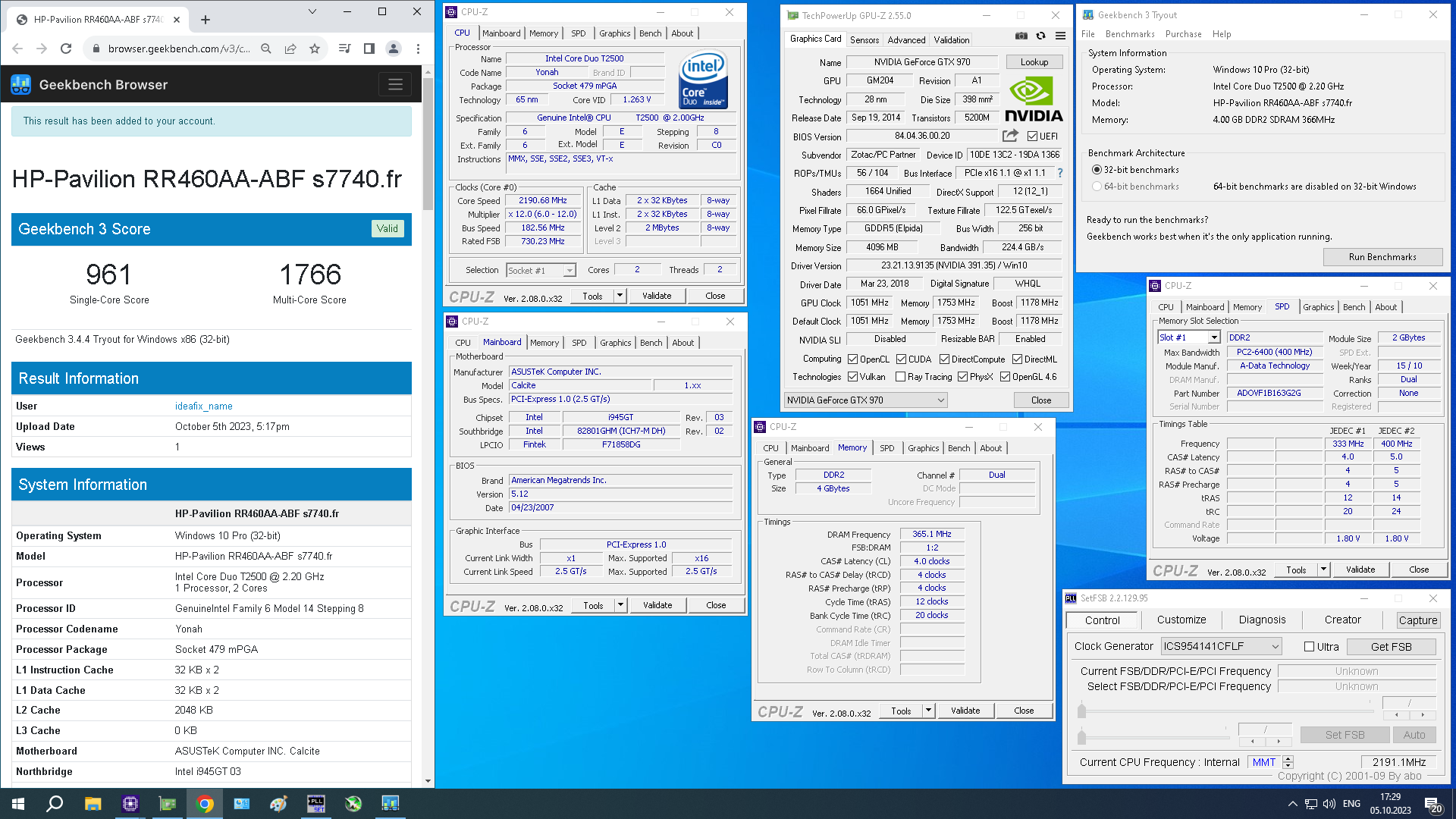Image resolution: width=1456 pixels, height=819 pixels.
Task: Go back in Chrome
Action: click(x=17, y=49)
